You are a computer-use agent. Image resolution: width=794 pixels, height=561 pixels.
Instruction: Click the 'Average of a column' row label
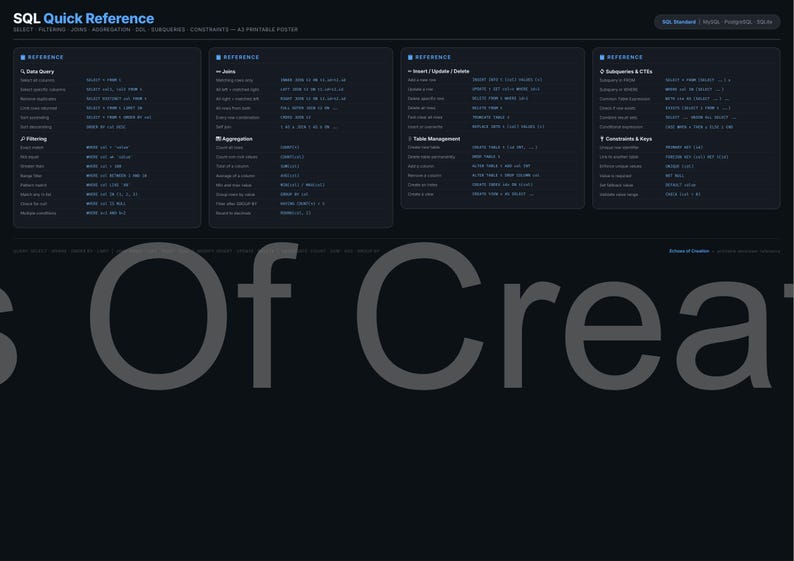pyautogui.click(x=235, y=176)
